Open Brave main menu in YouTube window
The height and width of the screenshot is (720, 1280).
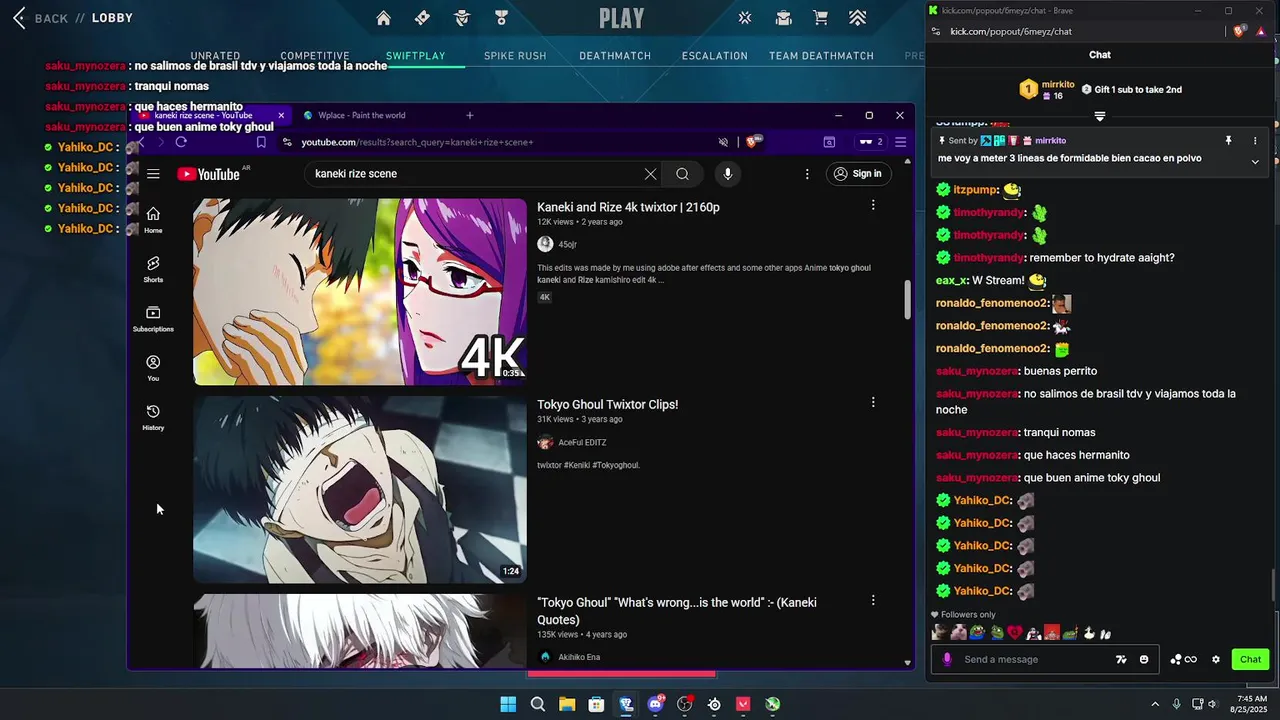[900, 142]
